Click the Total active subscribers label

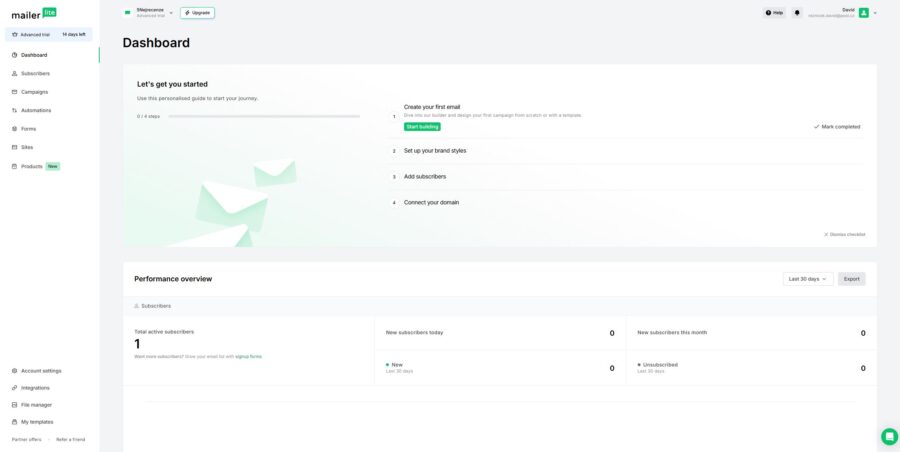point(164,332)
